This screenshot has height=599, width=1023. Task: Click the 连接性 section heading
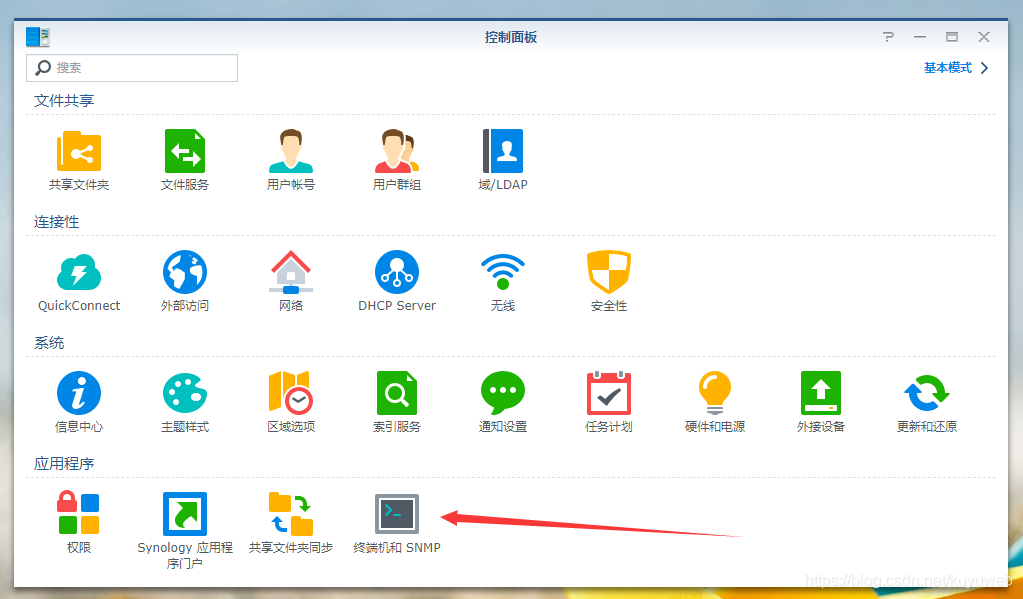[56, 222]
